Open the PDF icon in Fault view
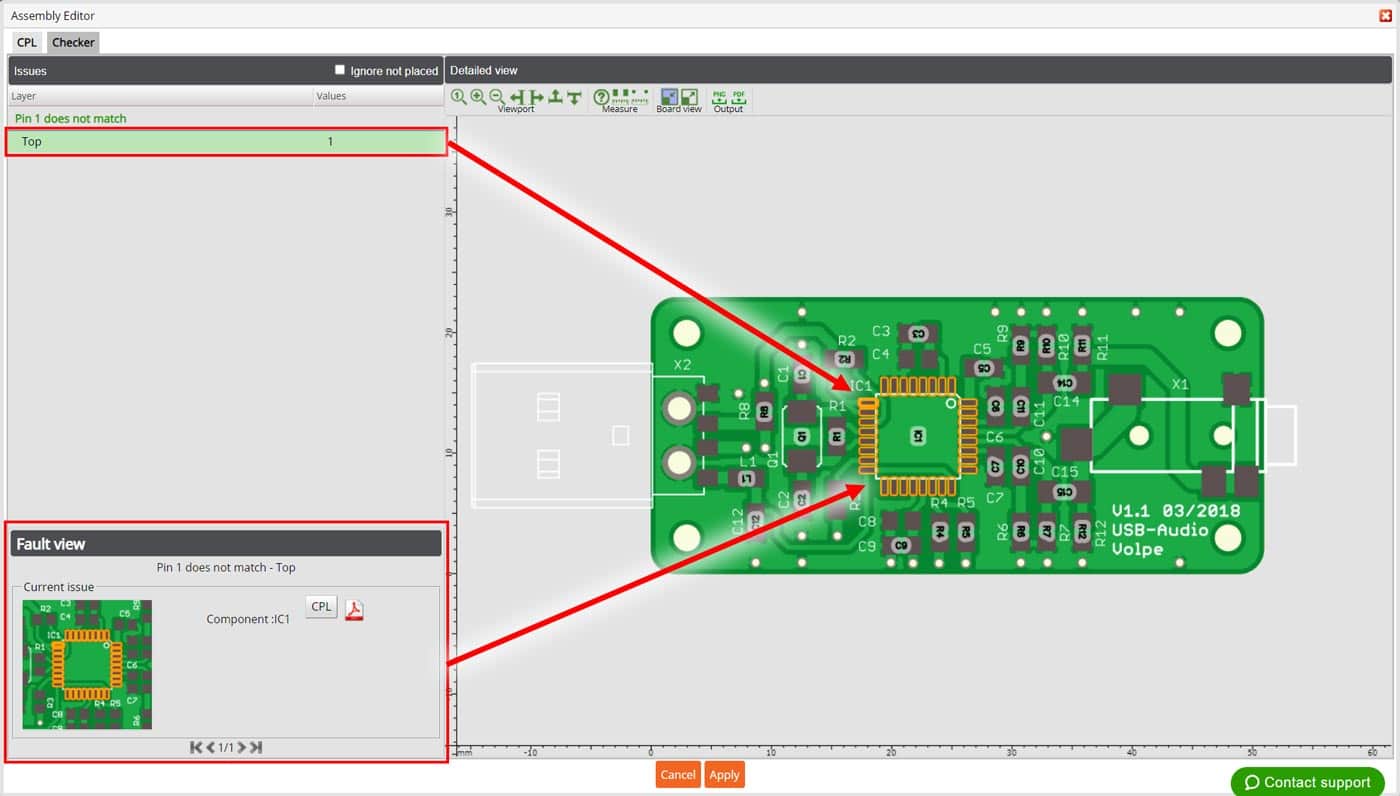Screen dimensions: 1400x796 [x=354, y=609]
